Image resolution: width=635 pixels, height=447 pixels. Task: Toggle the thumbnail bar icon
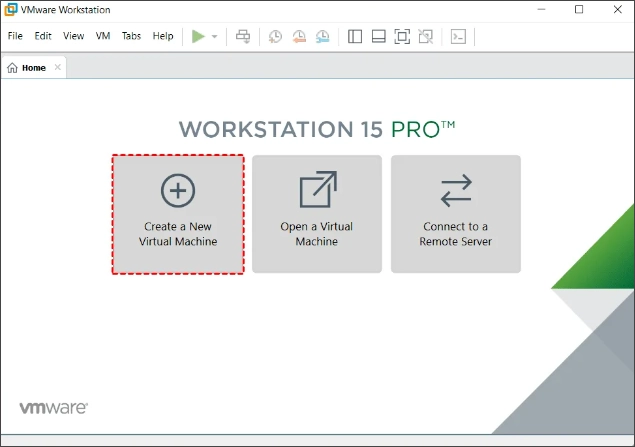[378, 36]
